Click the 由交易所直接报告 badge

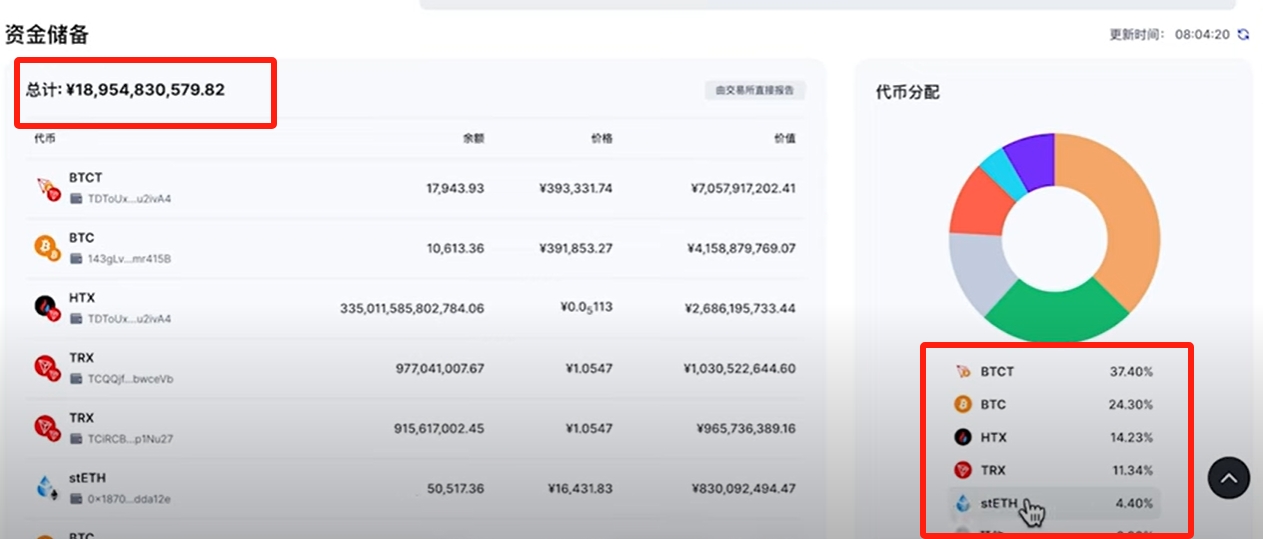point(755,90)
